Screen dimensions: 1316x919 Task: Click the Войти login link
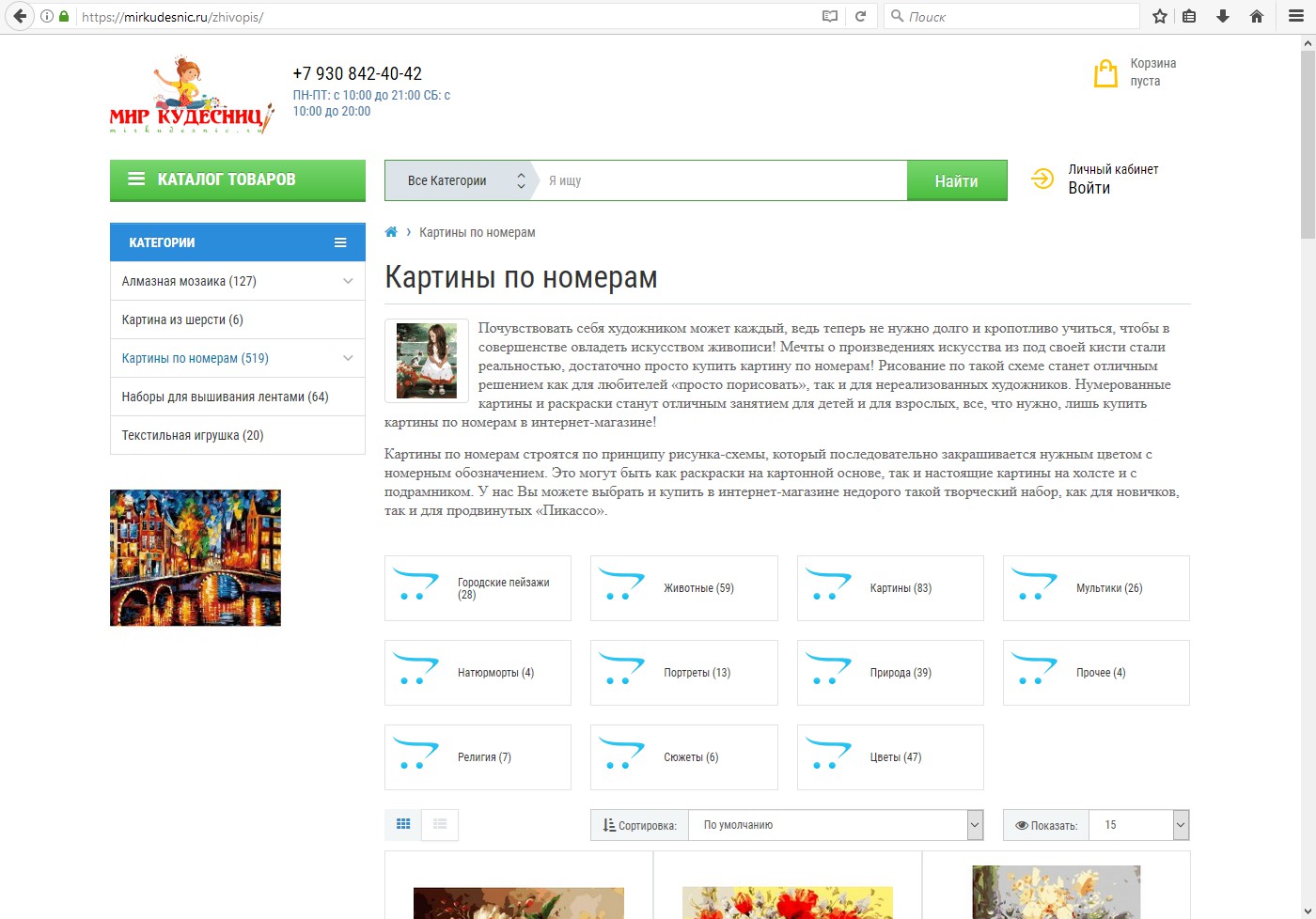[x=1089, y=188]
